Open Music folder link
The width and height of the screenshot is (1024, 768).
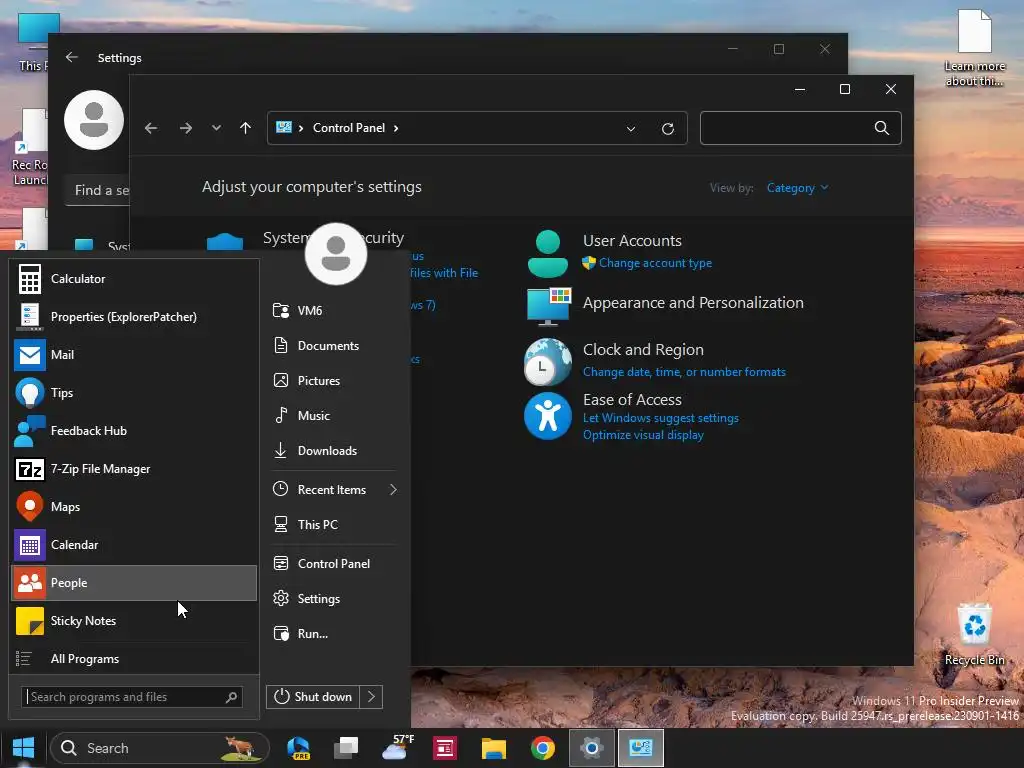pos(333,415)
